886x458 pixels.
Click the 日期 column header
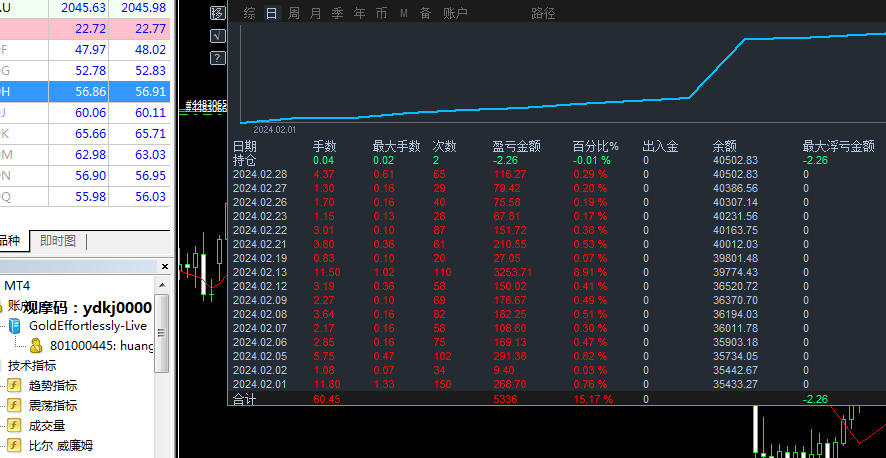point(245,147)
